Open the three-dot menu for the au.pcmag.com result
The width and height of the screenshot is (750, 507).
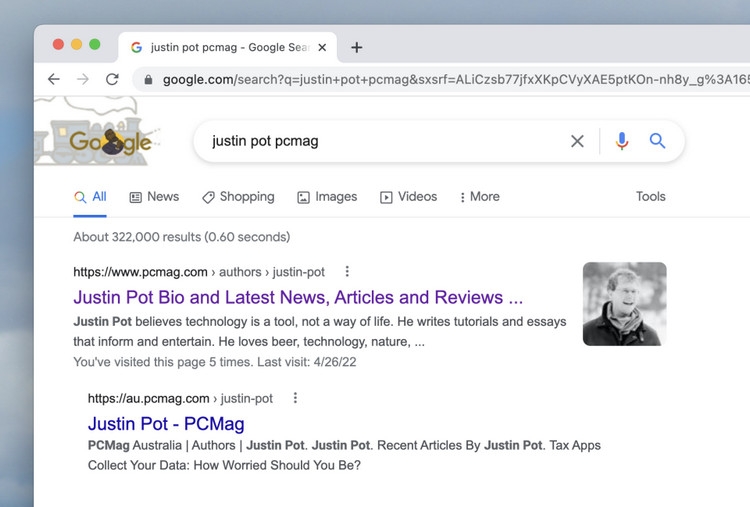[x=295, y=398]
